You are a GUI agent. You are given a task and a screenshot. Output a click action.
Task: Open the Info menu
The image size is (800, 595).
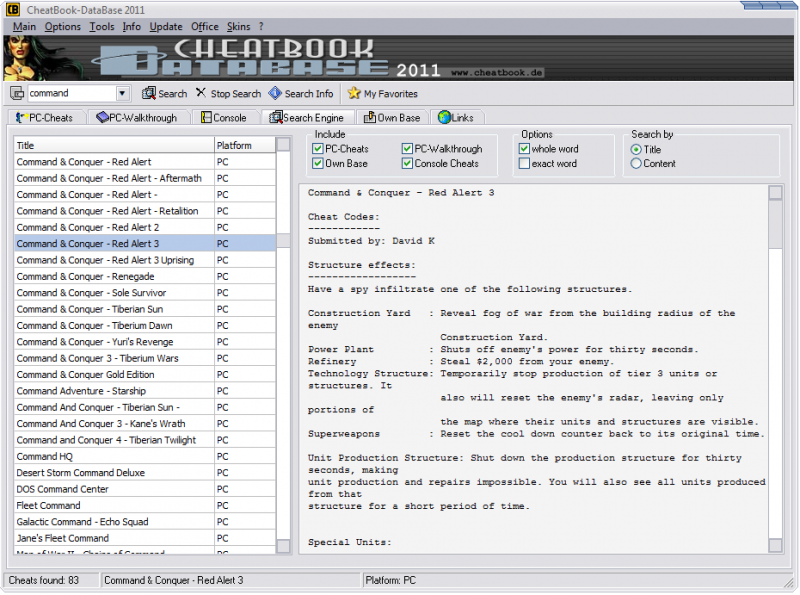click(132, 27)
